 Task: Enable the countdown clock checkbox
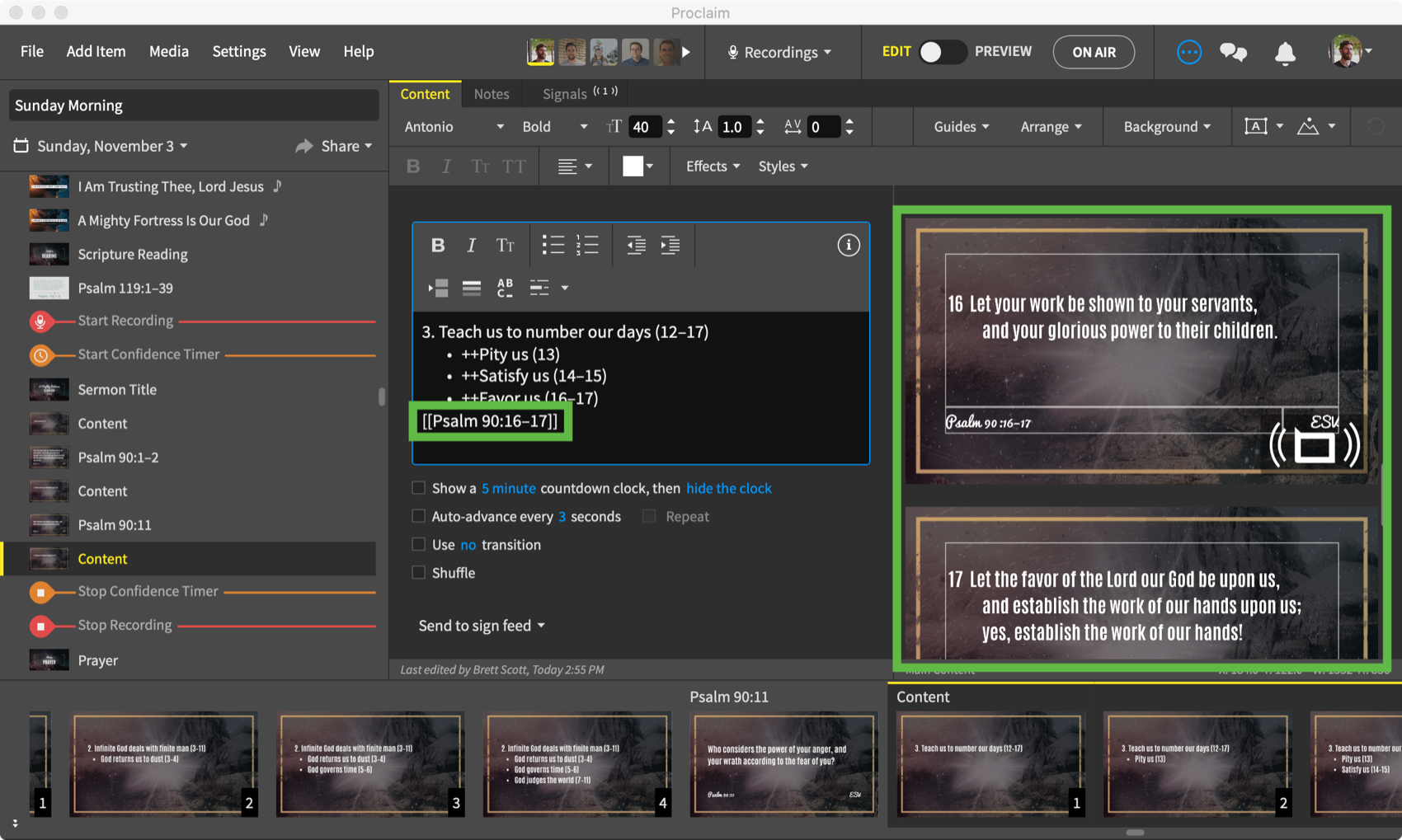tap(419, 488)
